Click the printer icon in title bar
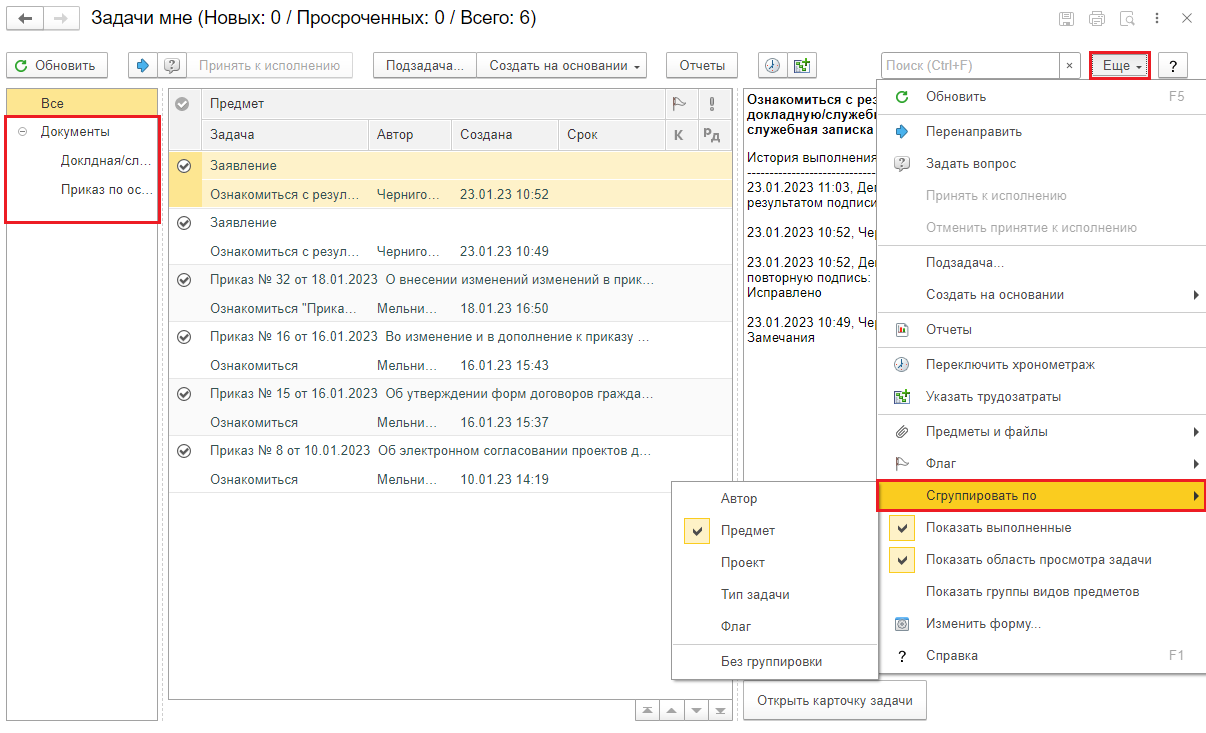The image size is (1206, 733). click(1097, 18)
